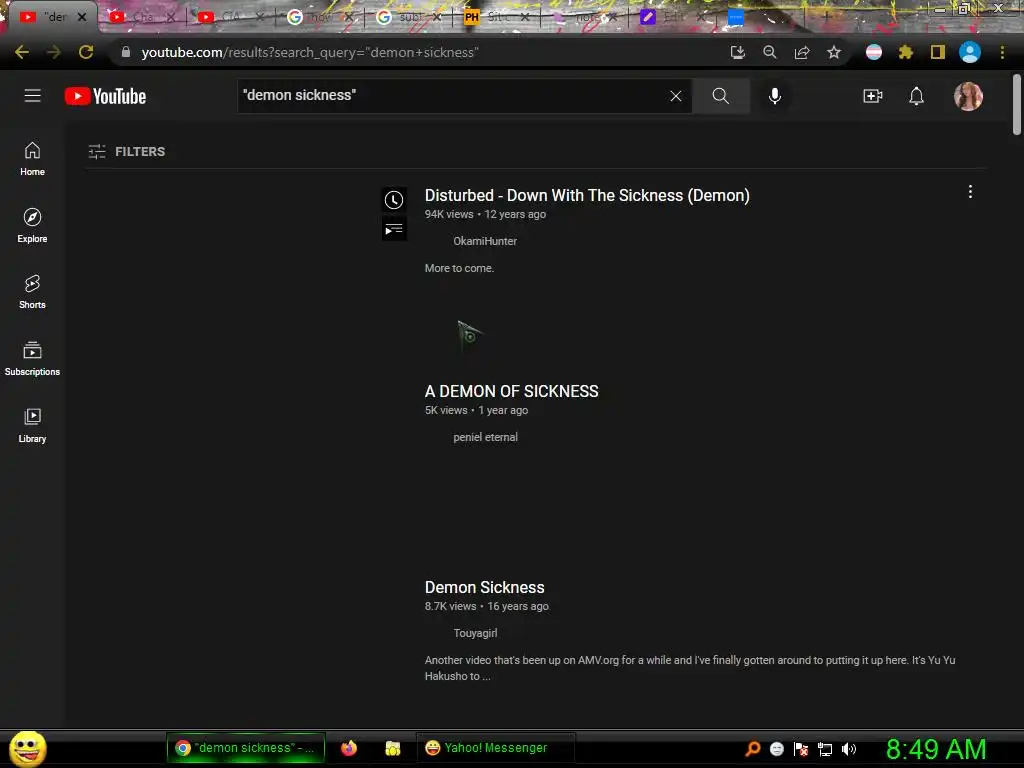Open the YouTube account avatar menu

(968, 96)
